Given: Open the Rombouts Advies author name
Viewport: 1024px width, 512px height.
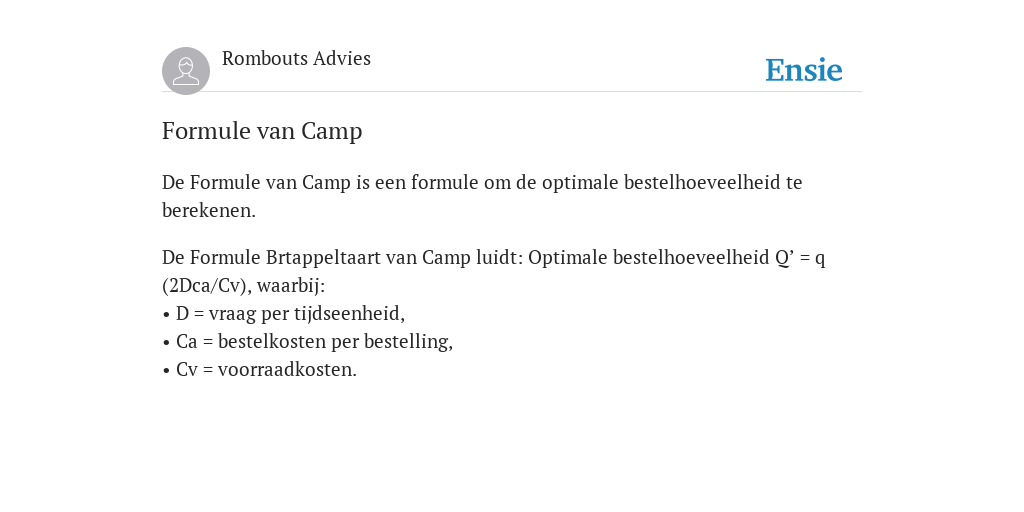Looking at the screenshot, I should pyautogui.click(x=296, y=58).
